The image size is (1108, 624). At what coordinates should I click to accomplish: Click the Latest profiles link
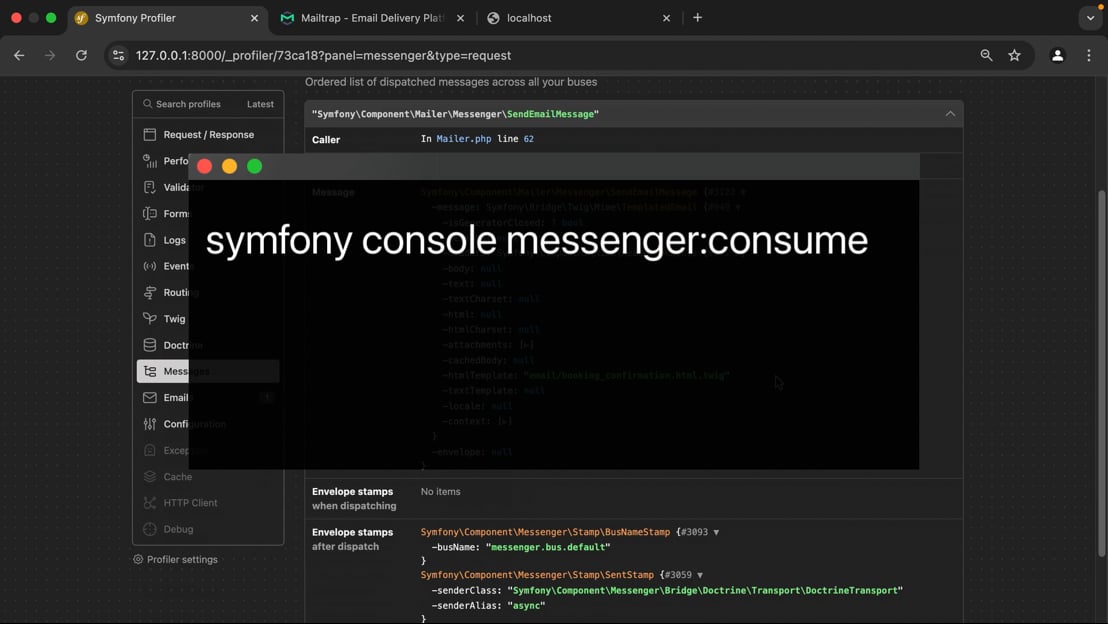(x=260, y=104)
